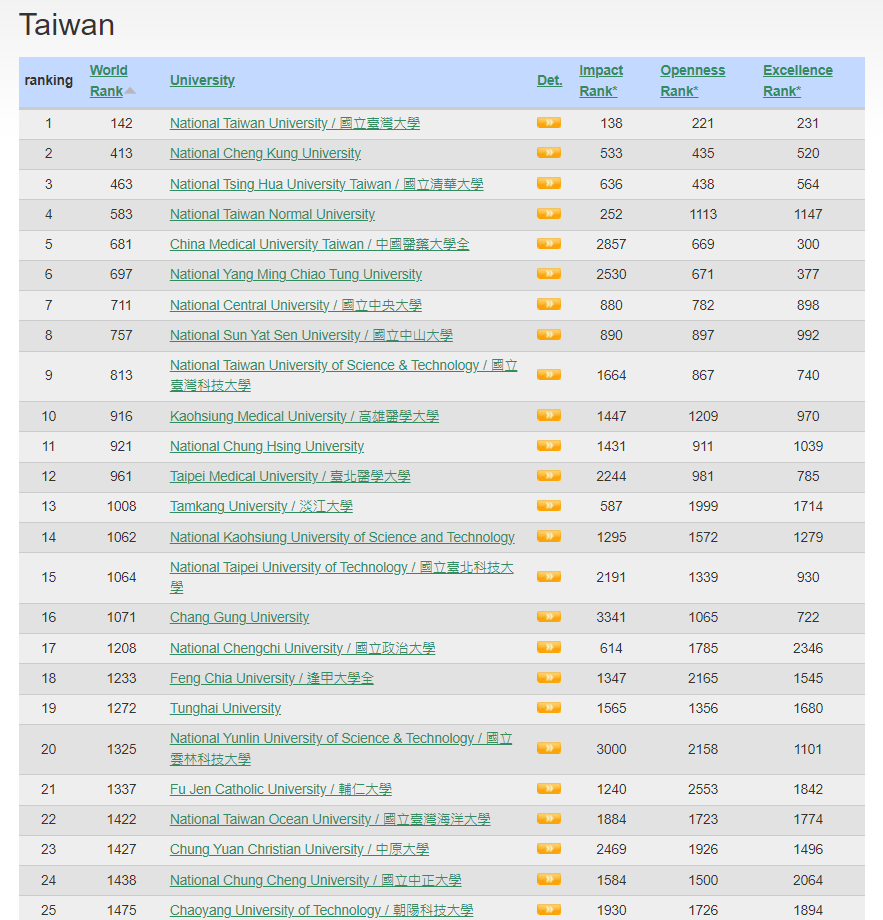Image resolution: width=883 pixels, height=920 pixels.
Task: Open details icon for National Tsing Hua University
Action: coord(549,183)
